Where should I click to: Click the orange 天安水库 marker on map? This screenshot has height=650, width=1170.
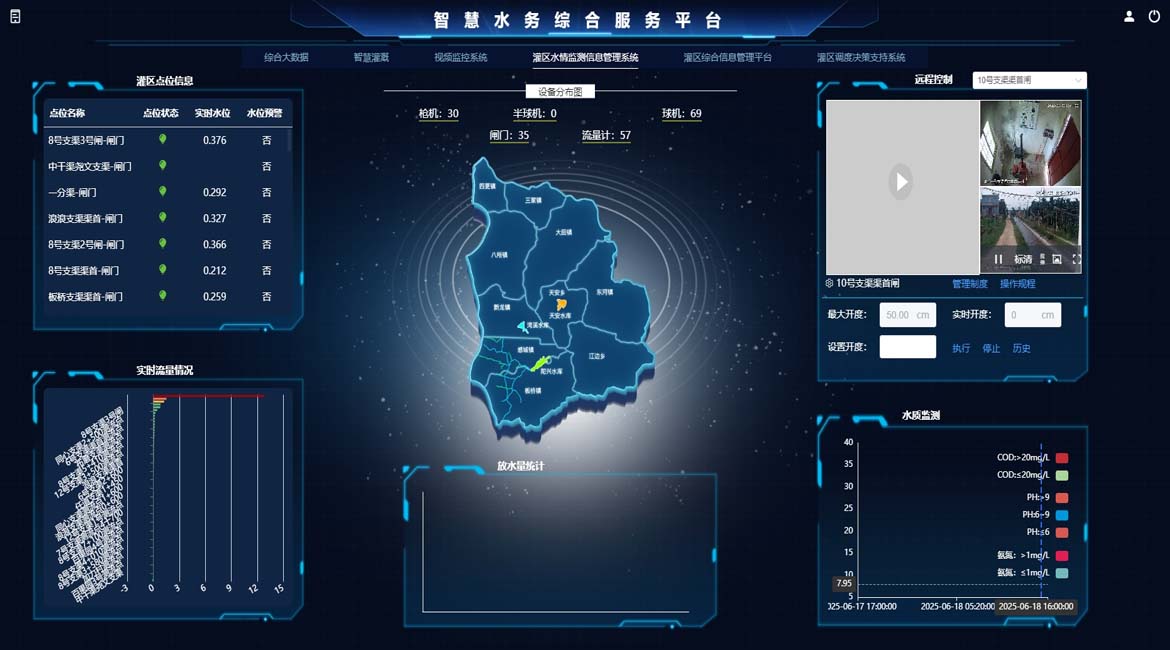tap(561, 303)
